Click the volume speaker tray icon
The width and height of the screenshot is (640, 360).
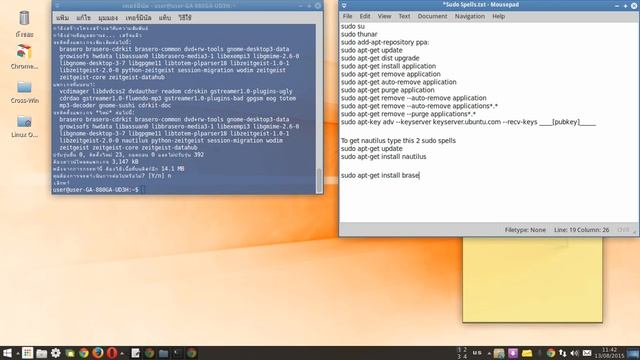coord(575,353)
